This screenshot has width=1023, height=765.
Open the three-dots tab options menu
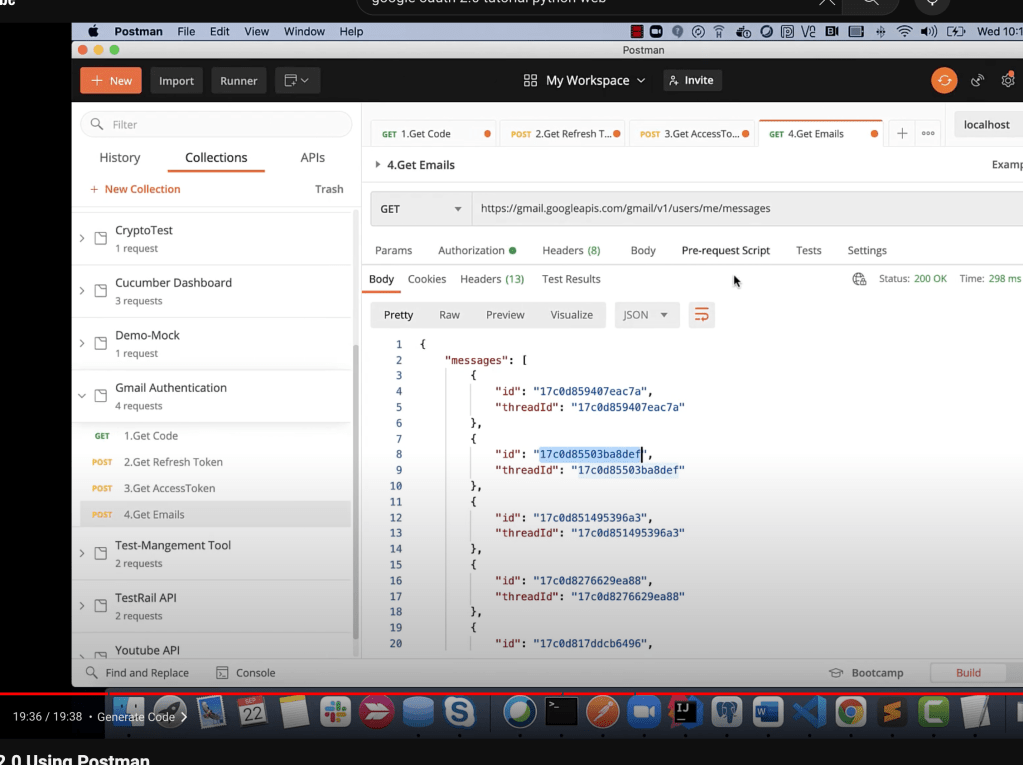(928, 134)
